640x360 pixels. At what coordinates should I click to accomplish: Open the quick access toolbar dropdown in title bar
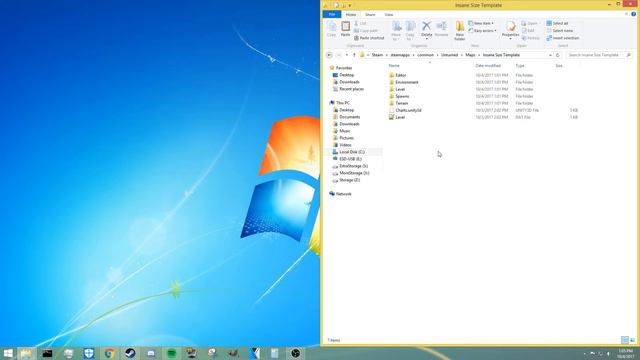point(350,5)
